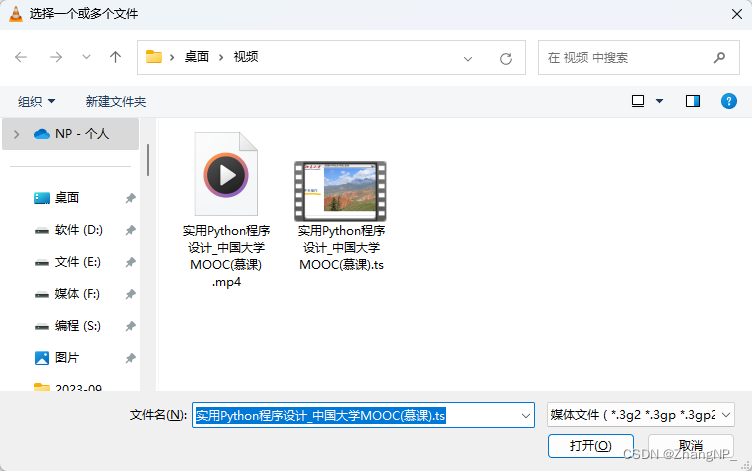
Task: Click the MOOC(慕课).mp4 file name
Action: pos(226,256)
